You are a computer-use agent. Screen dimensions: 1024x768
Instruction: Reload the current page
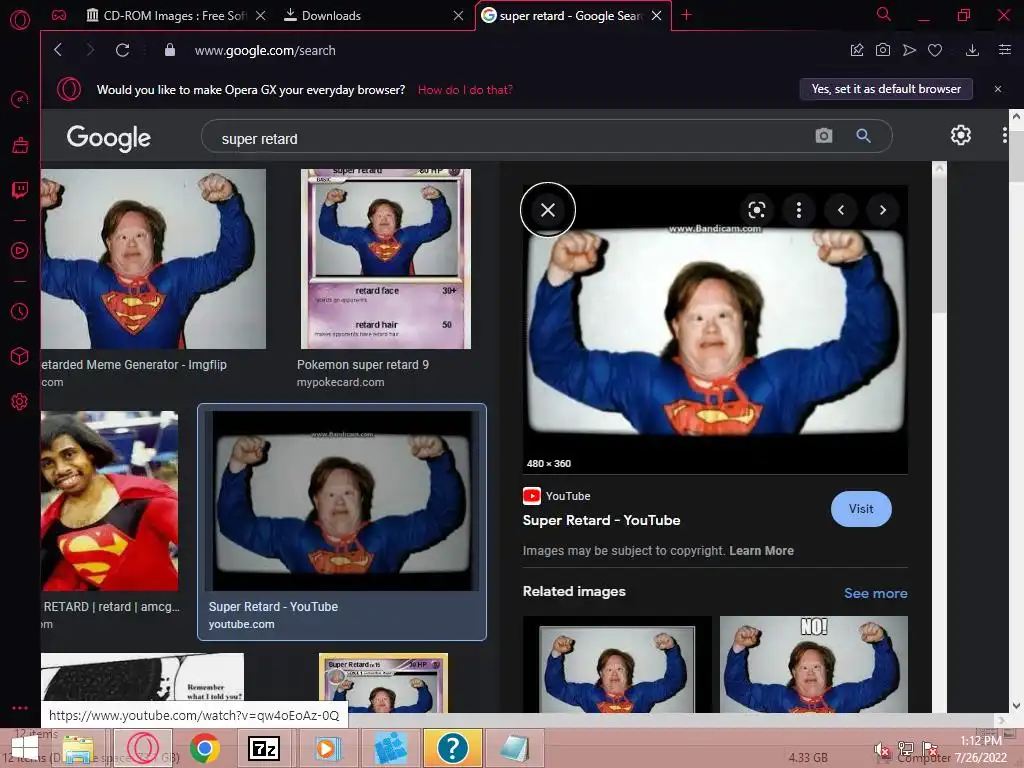(122, 50)
